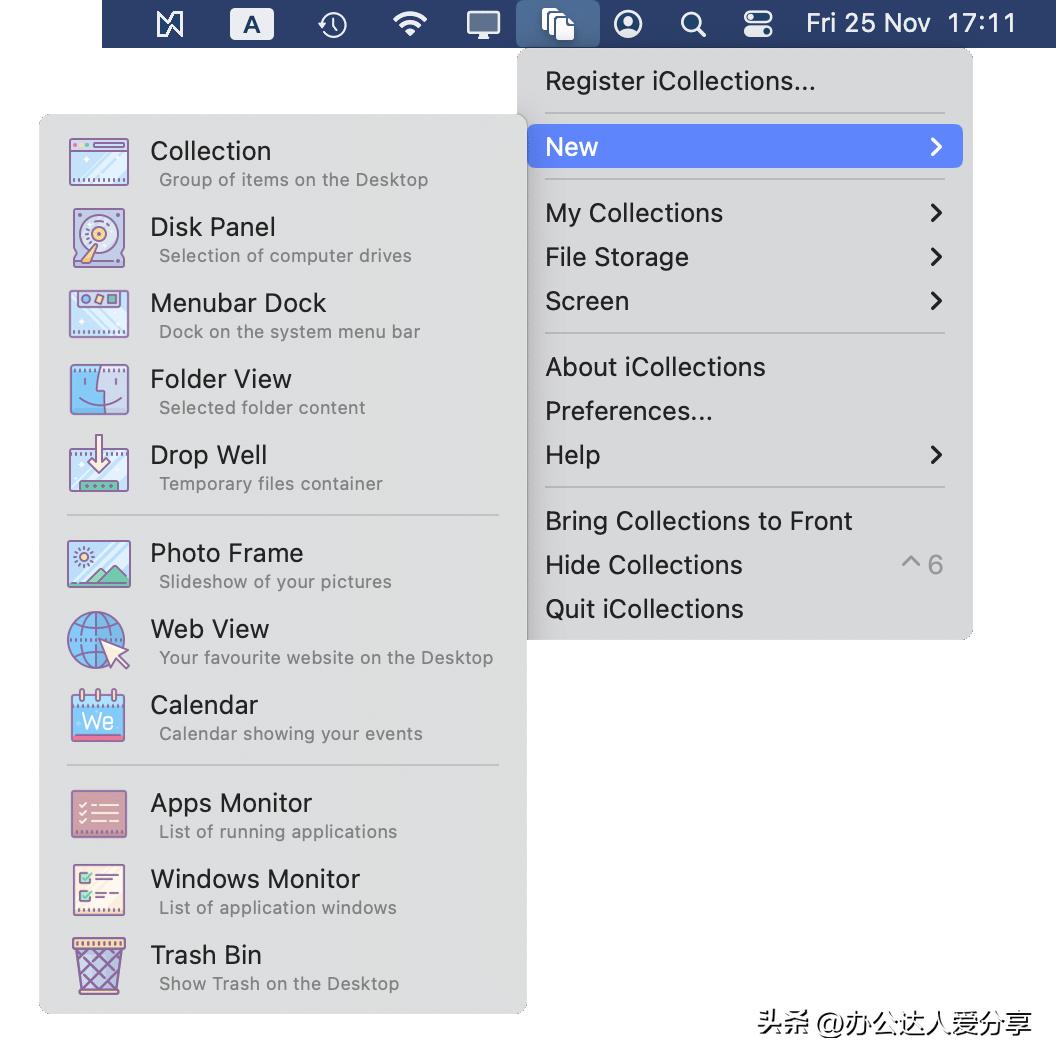This screenshot has width=1056, height=1060.
Task: Expand the File Storage submenu
Action: (x=617, y=257)
